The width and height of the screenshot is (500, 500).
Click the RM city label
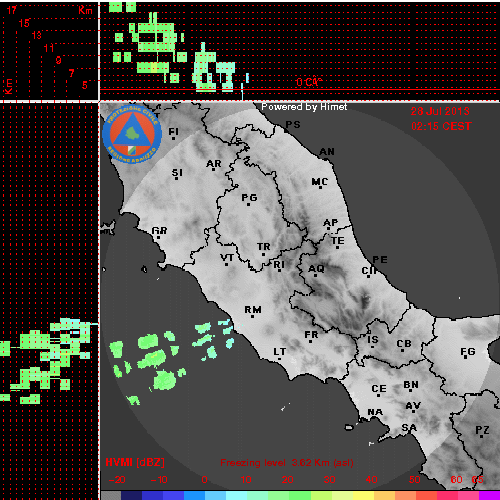point(253,310)
